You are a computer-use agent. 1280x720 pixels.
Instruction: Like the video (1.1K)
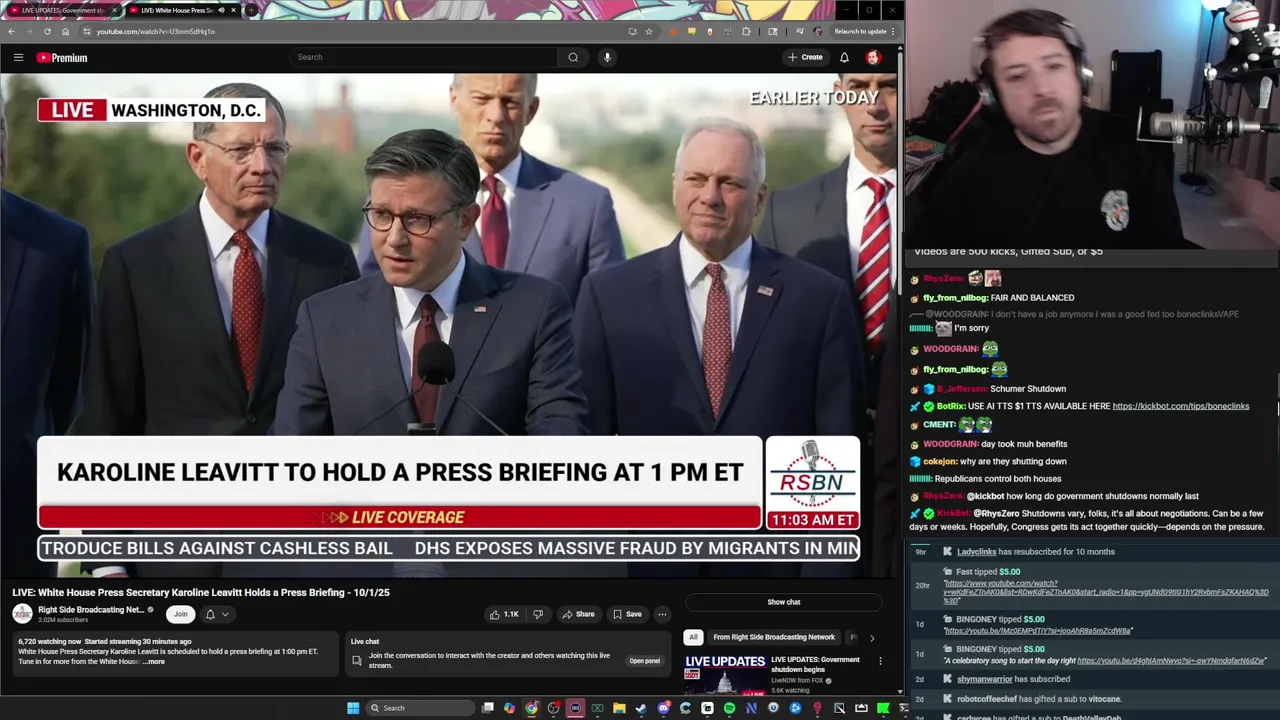coord(503,614)
